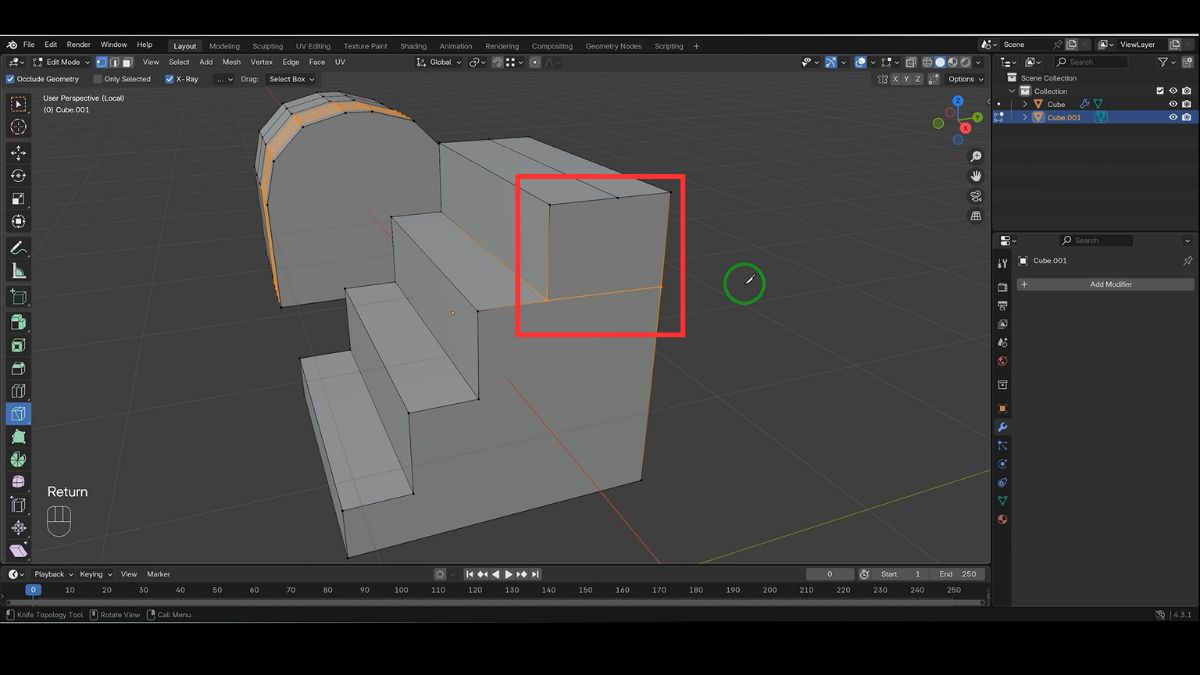Uncheck Occlude Geometry checkbox
Viewport: 1200px width, 675px height.
pos(11,79)
